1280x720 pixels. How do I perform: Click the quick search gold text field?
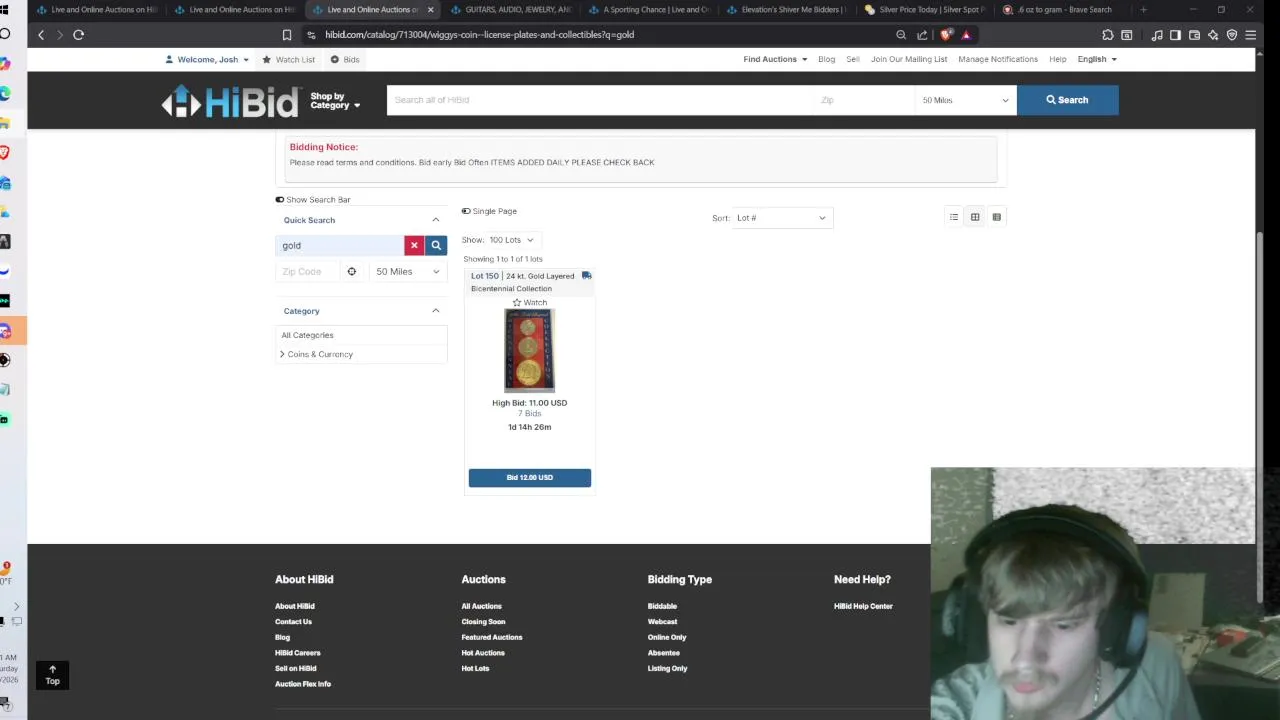pyautogui.click(x=339, y=245)
